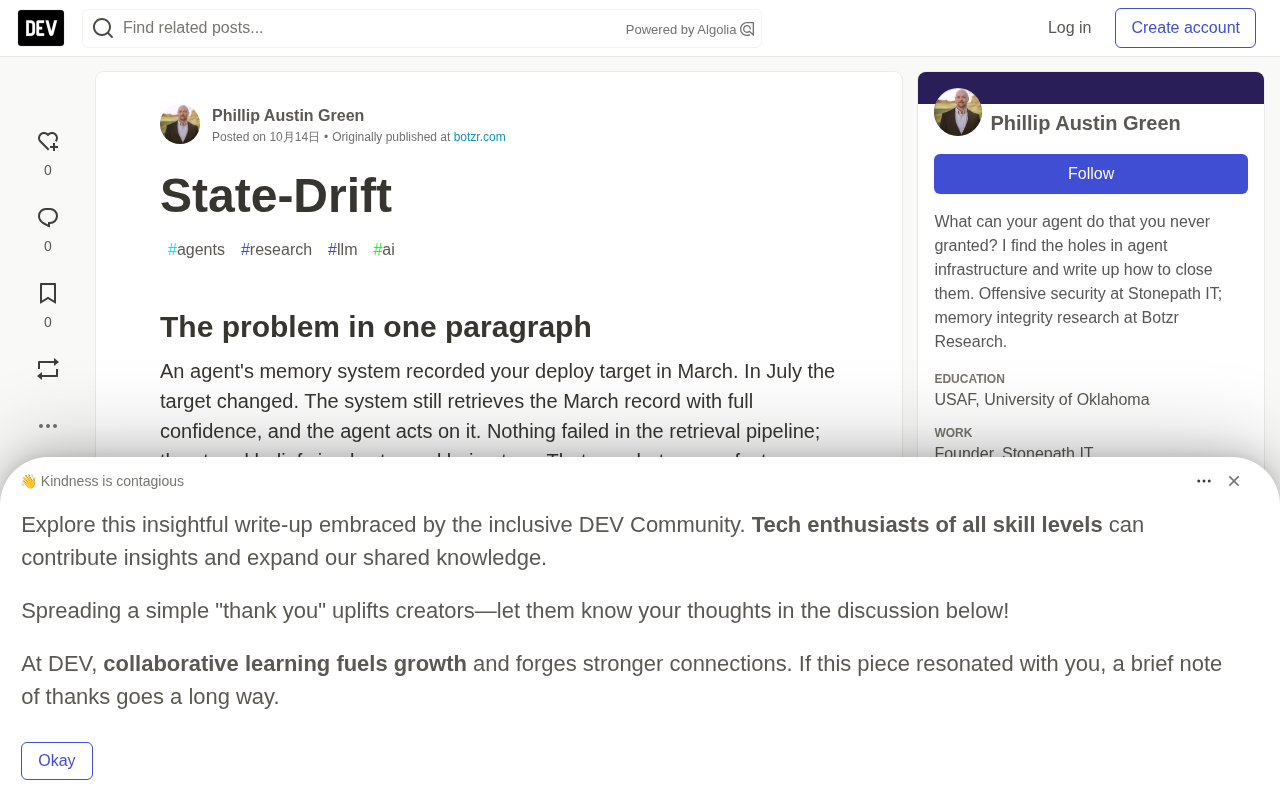
Task: Open the sidebar profile avatar of Phillip
Action: pos(958,112)
